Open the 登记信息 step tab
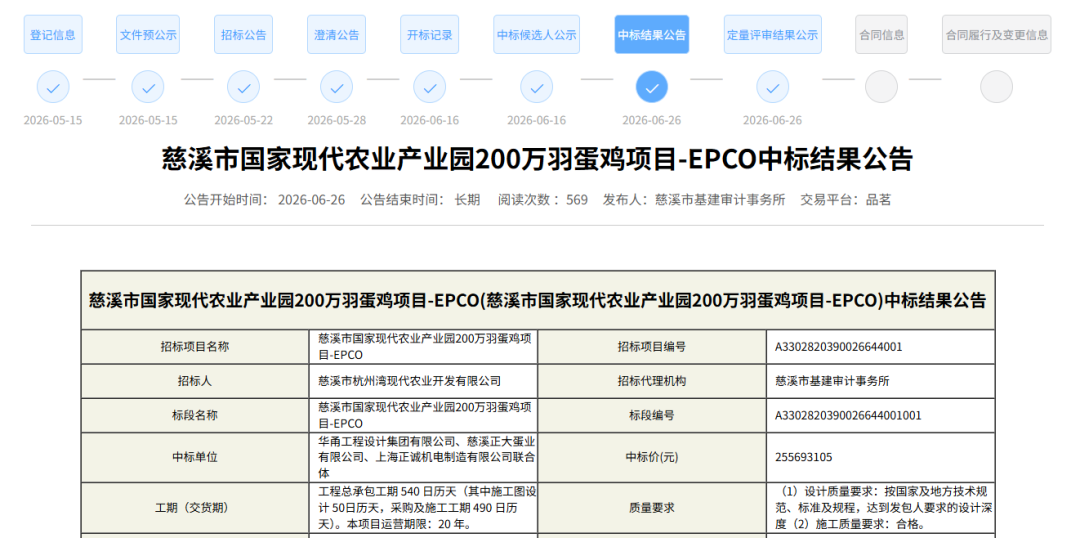The width and height of the screenshot is (1080, 538). pyautogui.click(x=53, y=34)
